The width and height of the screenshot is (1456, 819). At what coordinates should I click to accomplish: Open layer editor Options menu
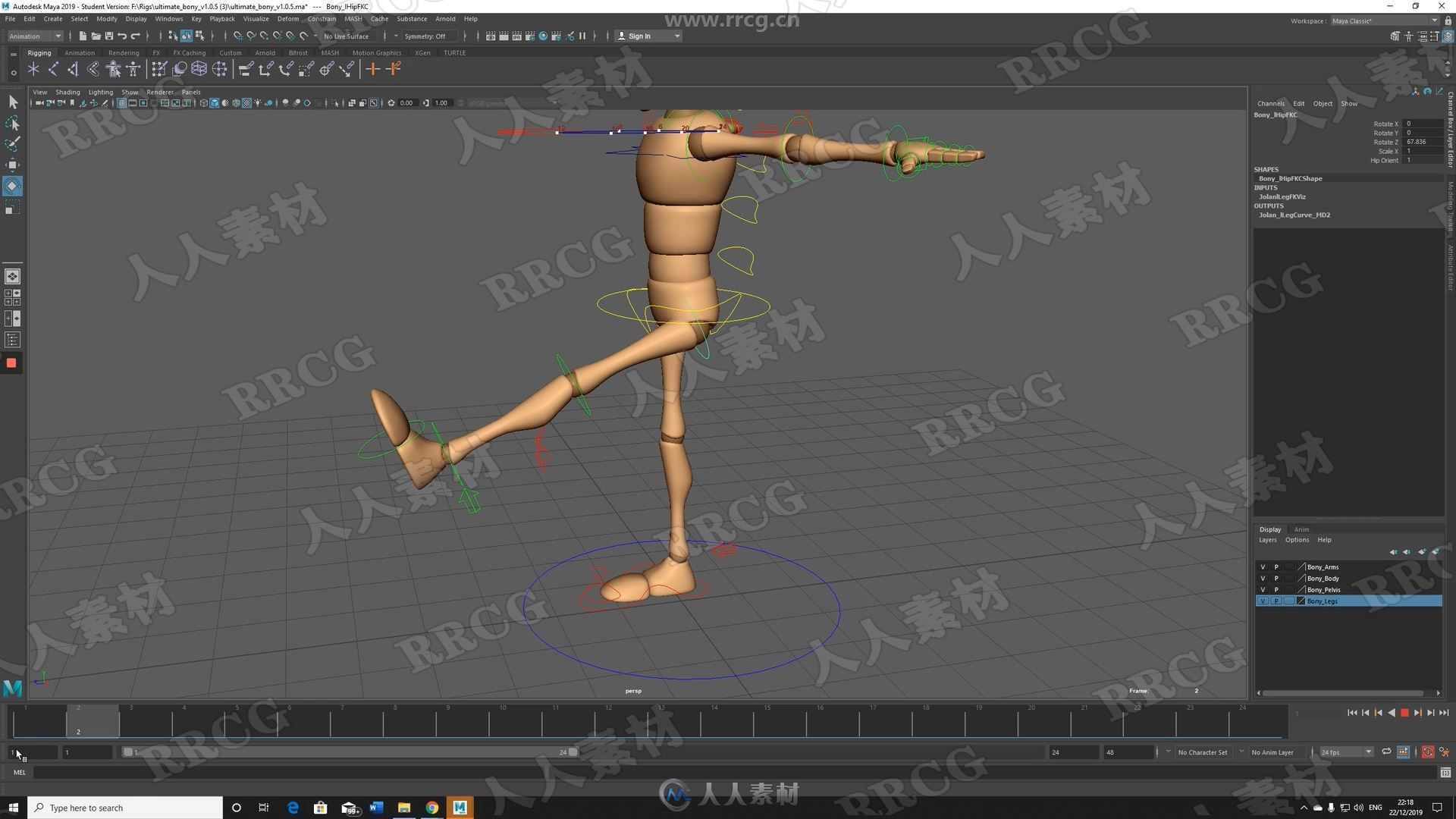(1297, 540)
